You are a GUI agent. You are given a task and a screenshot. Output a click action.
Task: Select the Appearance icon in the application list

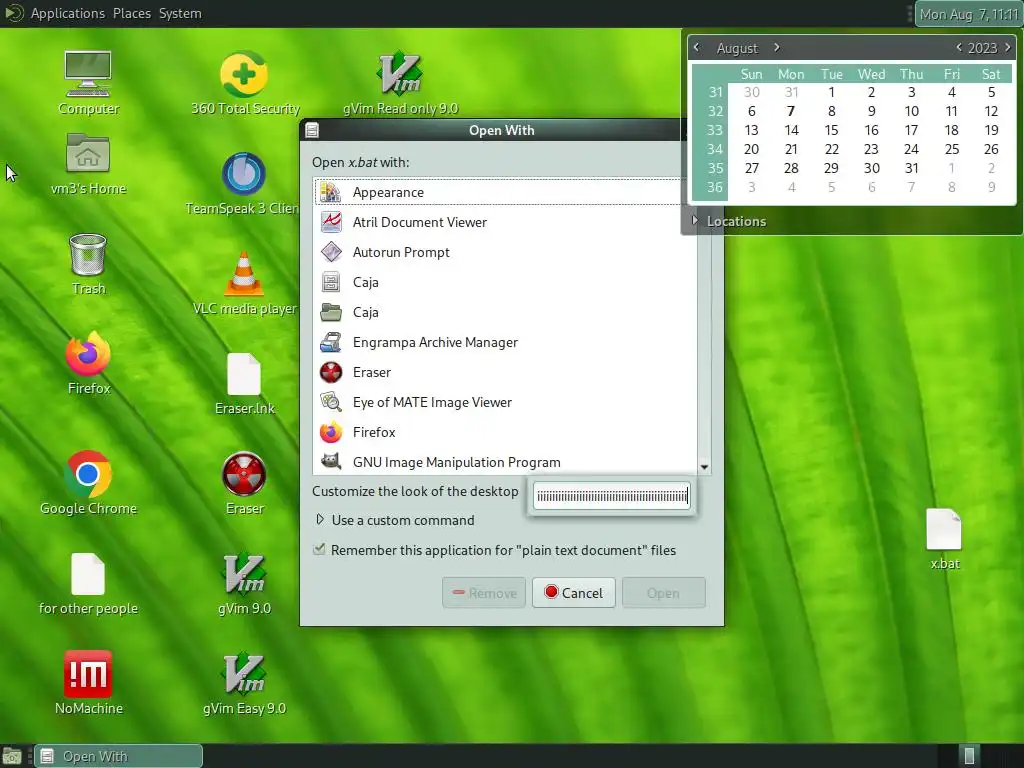(x=331, y=192)
